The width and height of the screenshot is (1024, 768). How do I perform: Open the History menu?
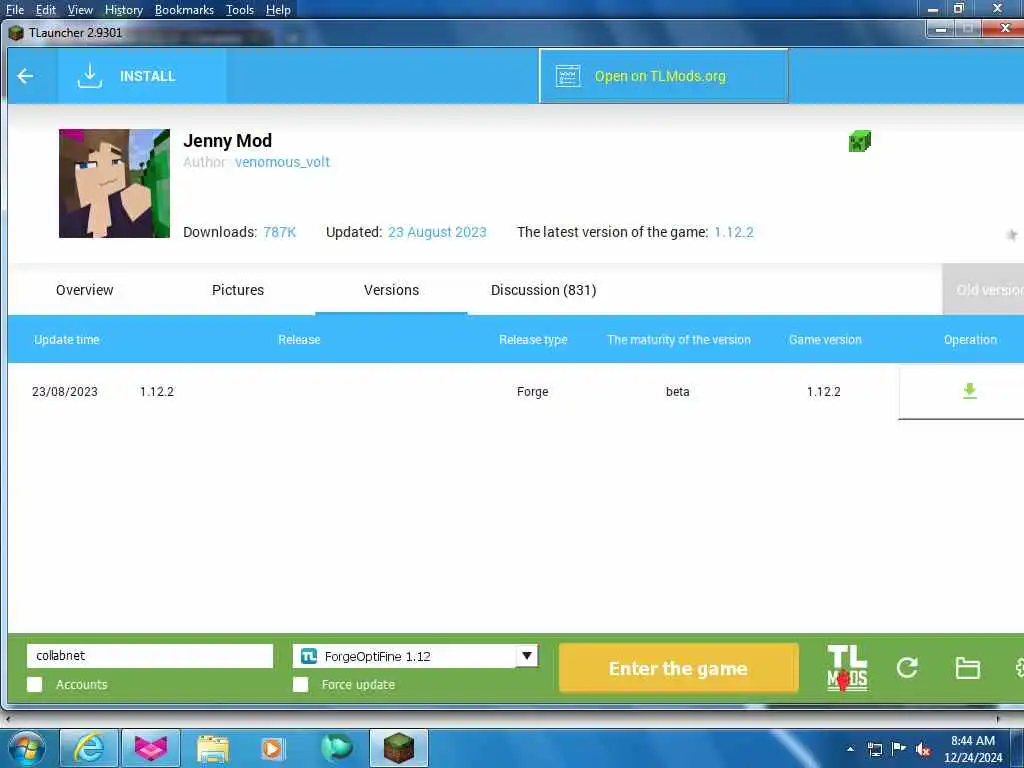[123, 10]
